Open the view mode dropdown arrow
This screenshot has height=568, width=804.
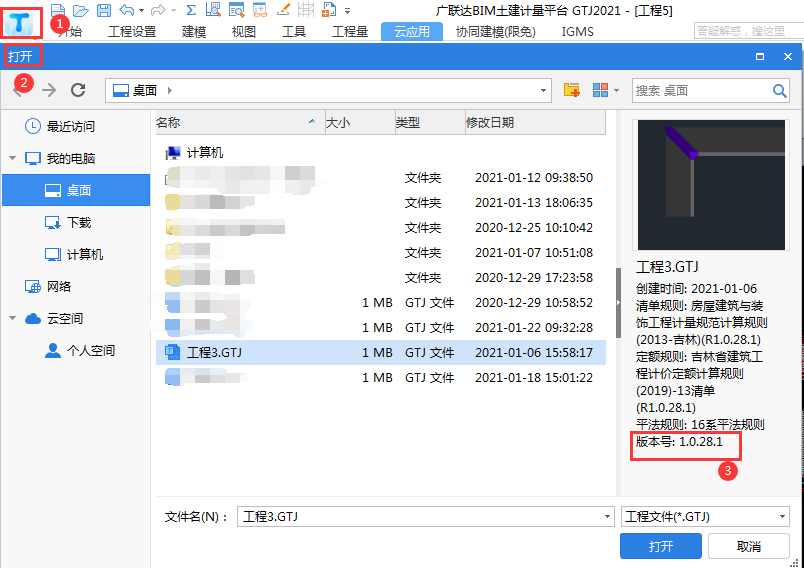[616, 91]
